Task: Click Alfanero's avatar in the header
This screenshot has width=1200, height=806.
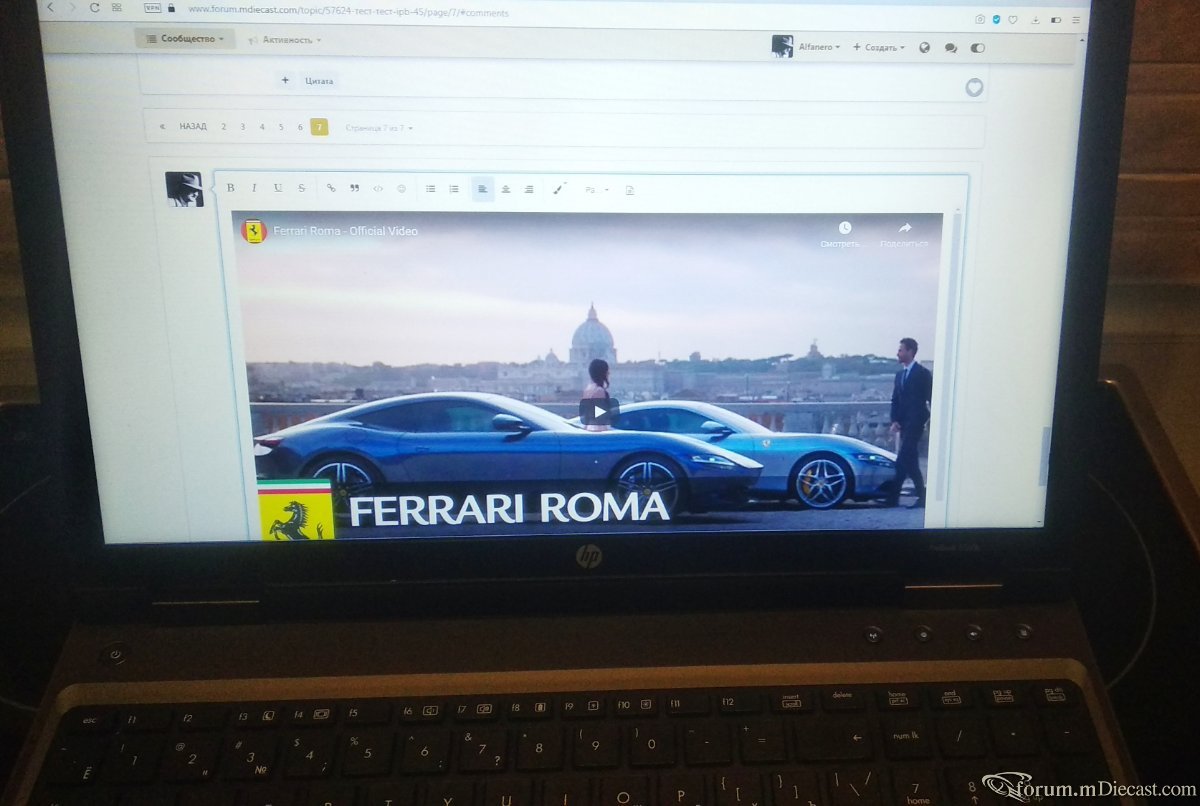Action: coord(782,45)
